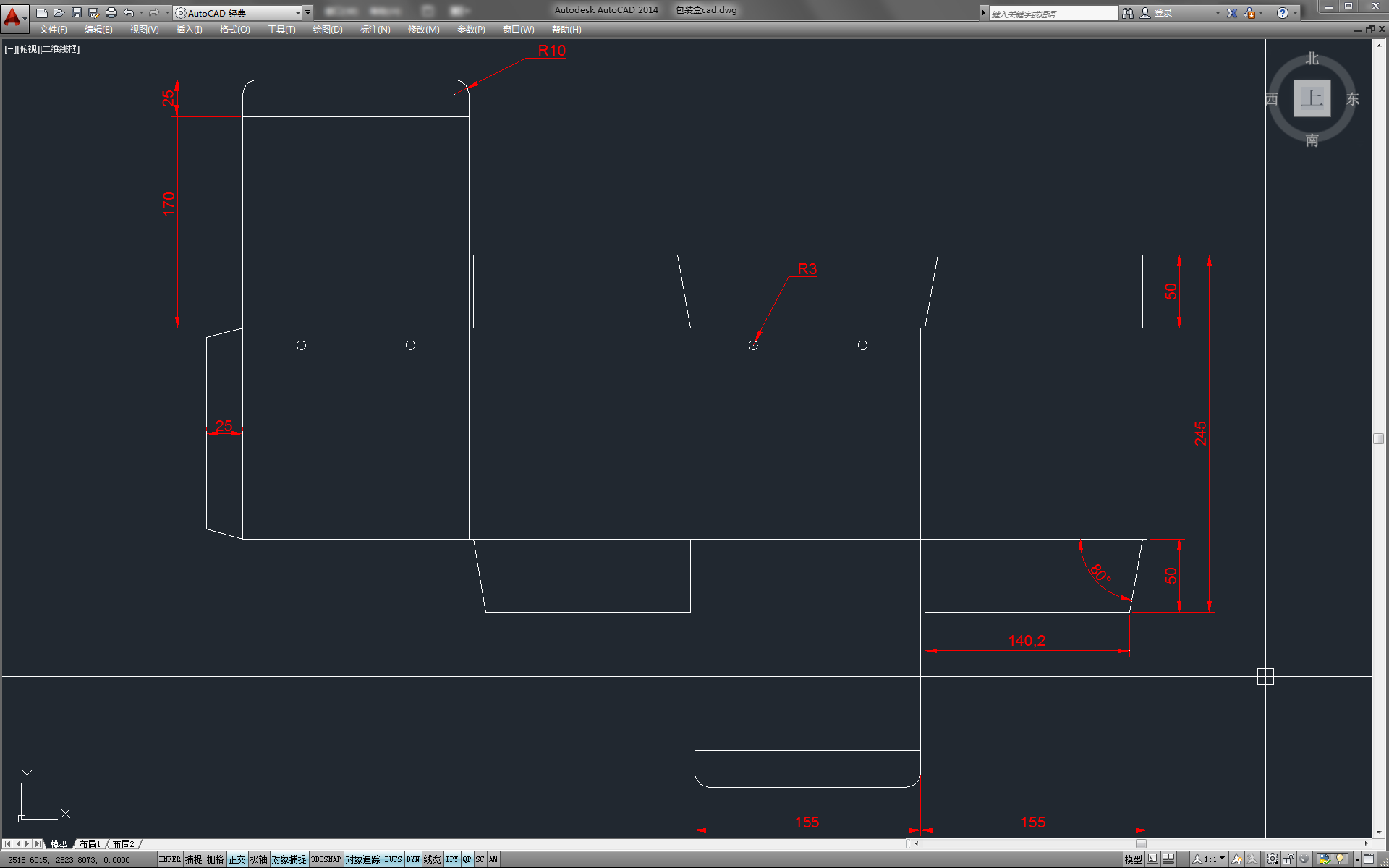The width and height of the screenshot is (1389, 868).
Task: Toggle 正交 ortho mode in status bar
Action: coord(237,859)
